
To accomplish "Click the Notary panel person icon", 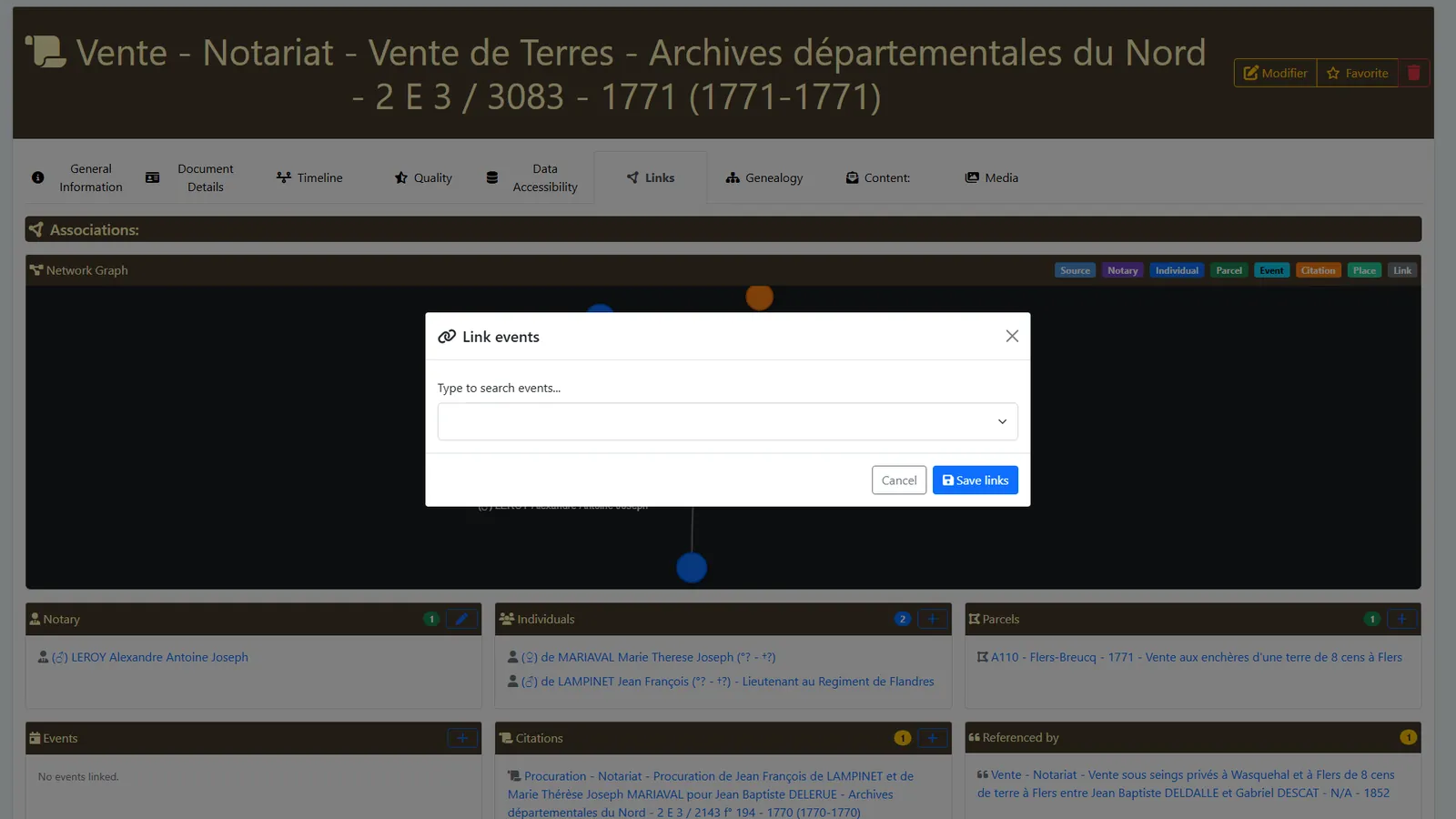I will tap(35, 619).
